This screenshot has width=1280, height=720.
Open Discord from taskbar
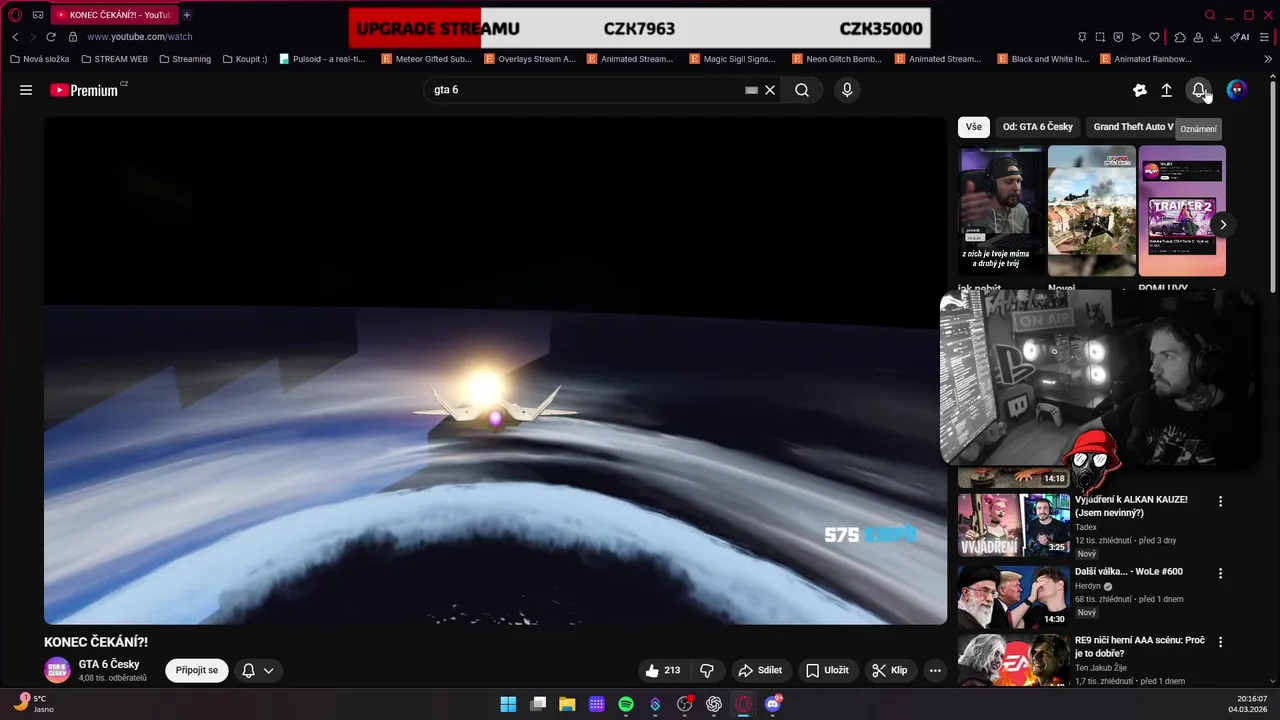pyautogui.click(x=772, y=704)
